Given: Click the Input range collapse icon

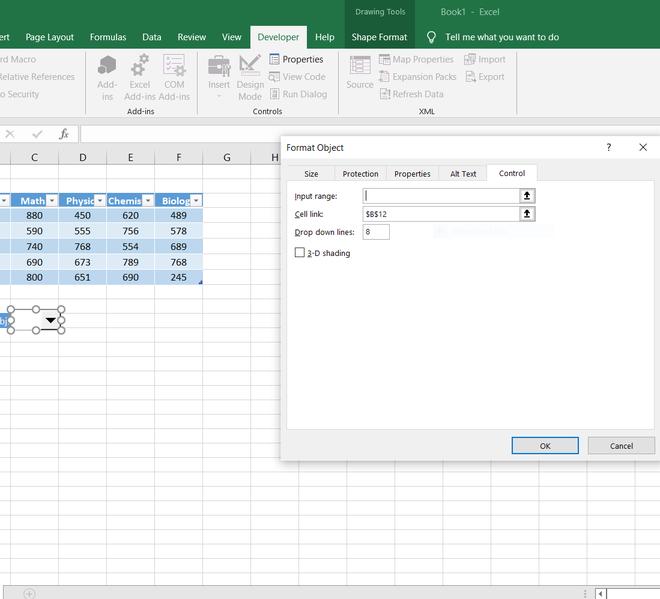Looking at the screenshot, I should pos(527,196).
